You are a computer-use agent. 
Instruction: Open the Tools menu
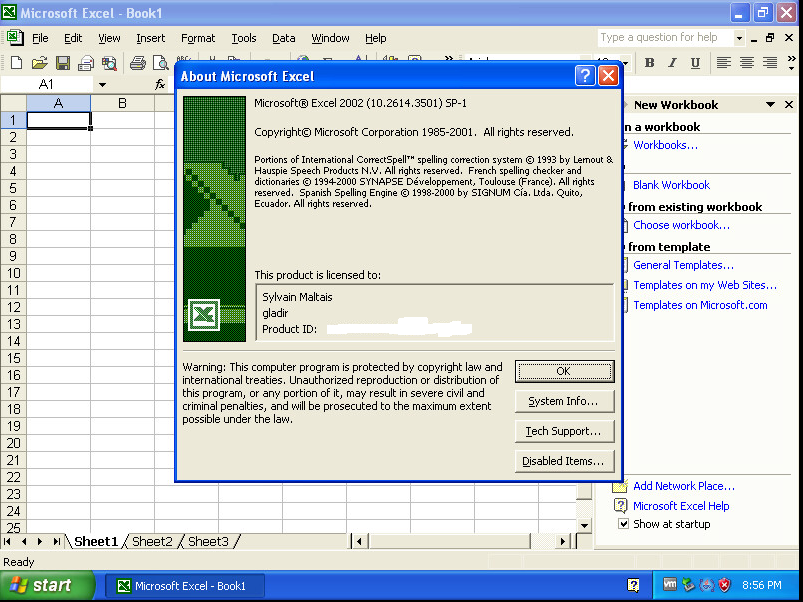tap(244, 38)
